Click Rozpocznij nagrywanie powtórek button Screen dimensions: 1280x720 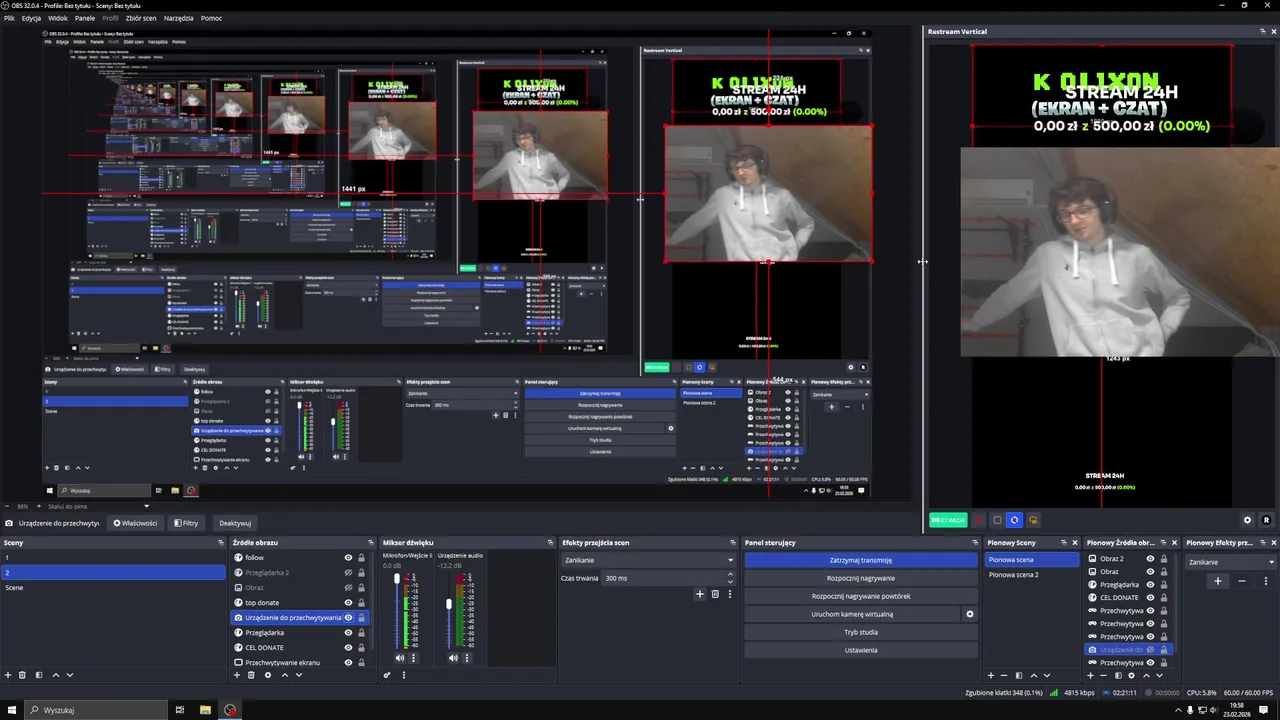(861, 596)
